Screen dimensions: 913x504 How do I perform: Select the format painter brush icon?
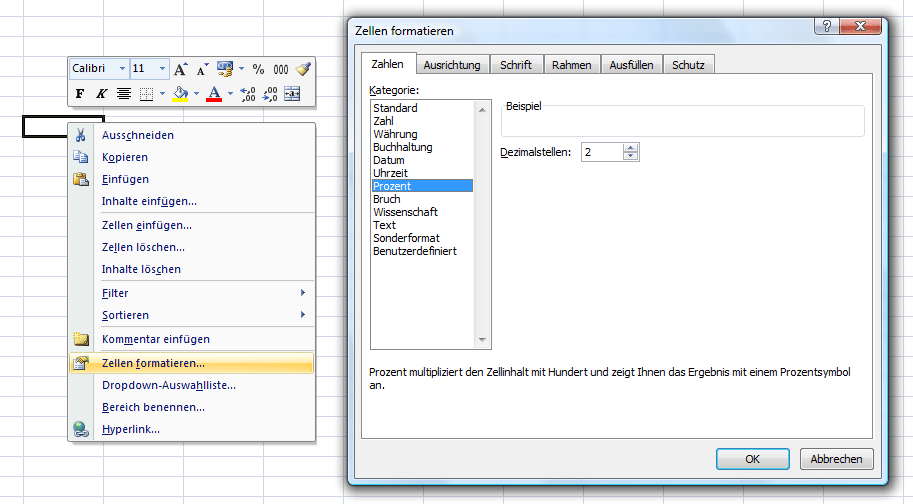click(x=303, y=69)
